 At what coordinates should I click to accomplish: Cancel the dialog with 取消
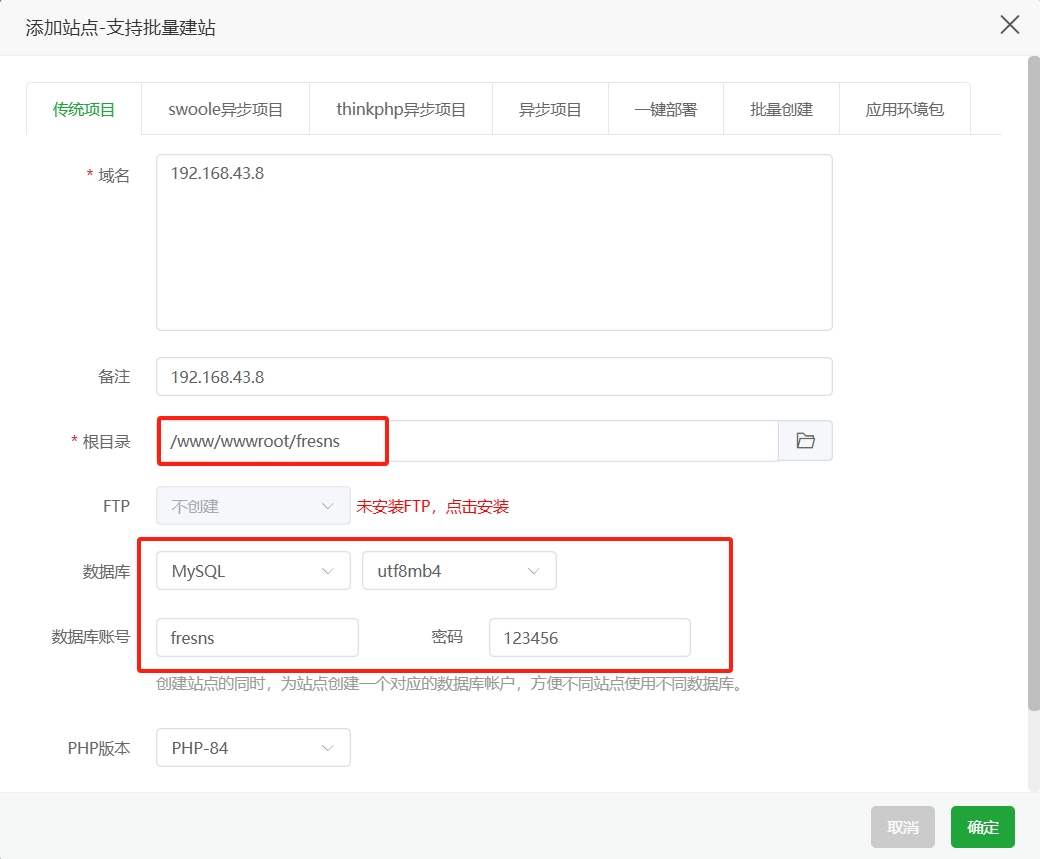coord(902,827)
